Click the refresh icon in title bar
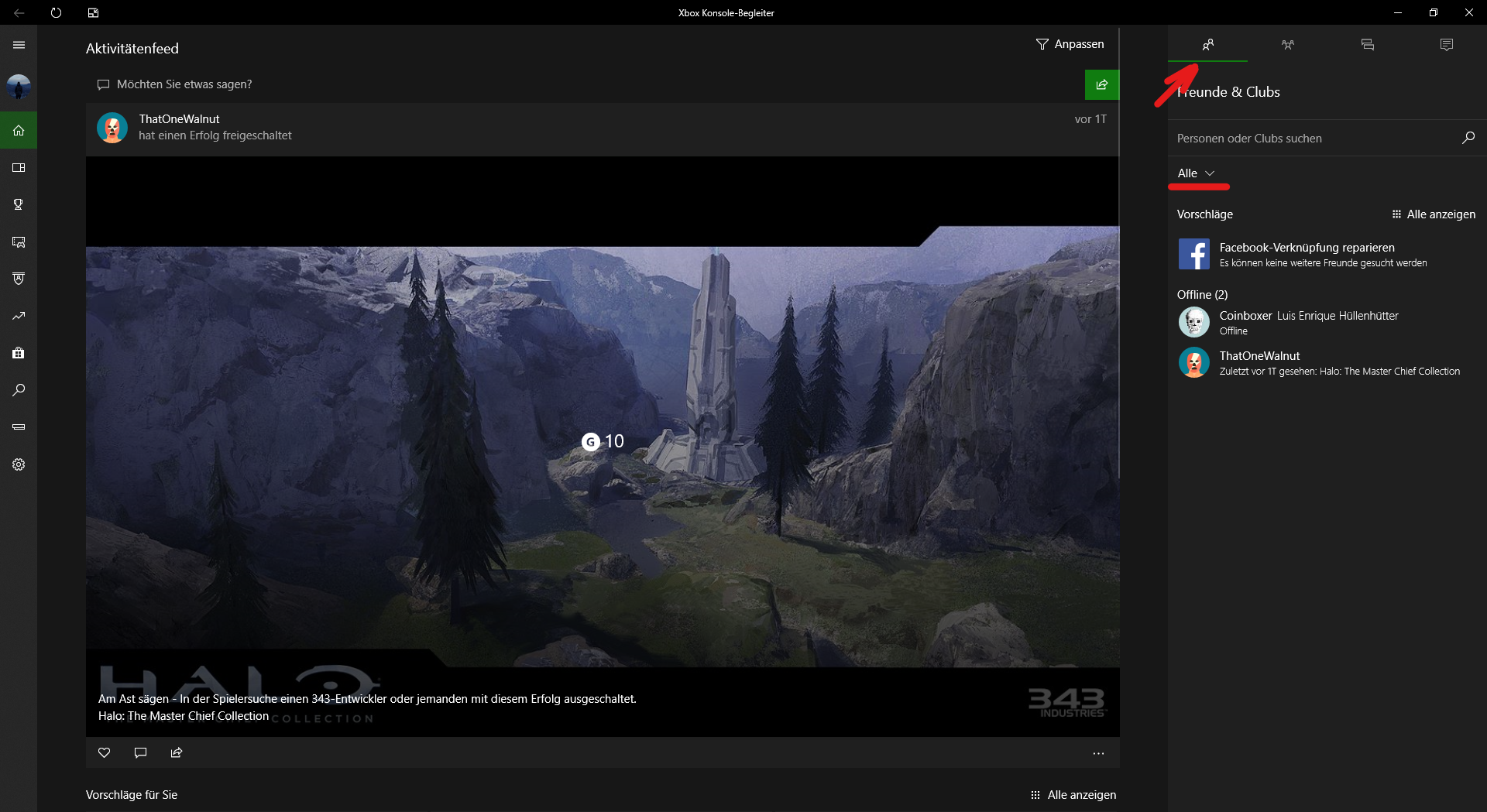Screen dimensions: 1487x812 pyautogui.click(x=56, y=12)
